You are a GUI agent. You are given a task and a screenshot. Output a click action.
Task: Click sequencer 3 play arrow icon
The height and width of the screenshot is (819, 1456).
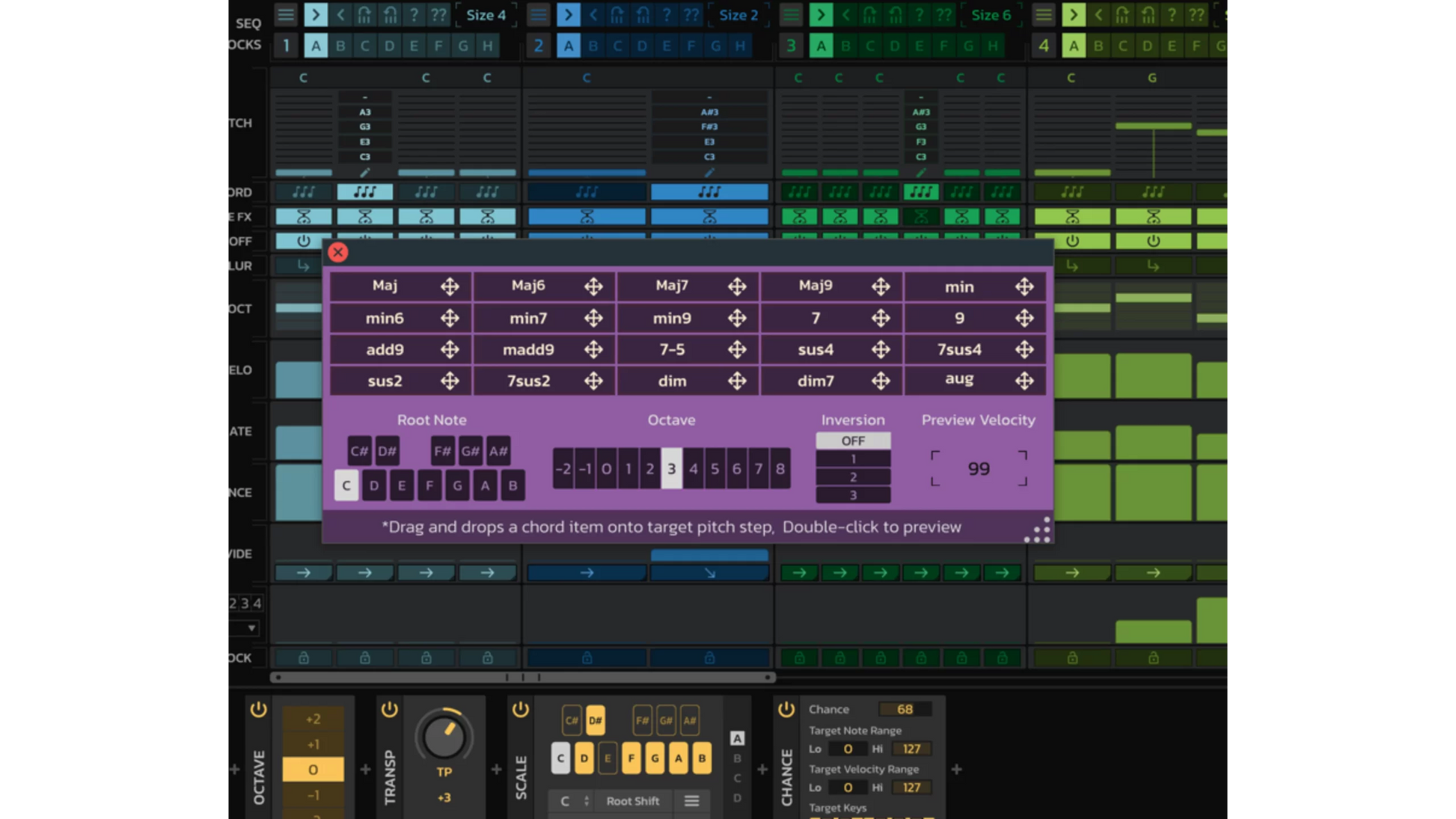(821, 15)
